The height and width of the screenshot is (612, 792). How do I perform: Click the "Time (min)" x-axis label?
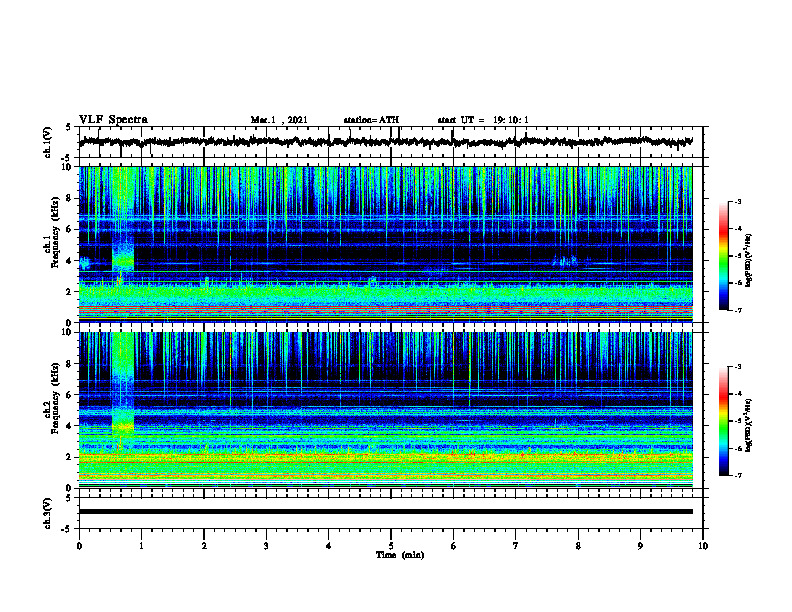400,555
